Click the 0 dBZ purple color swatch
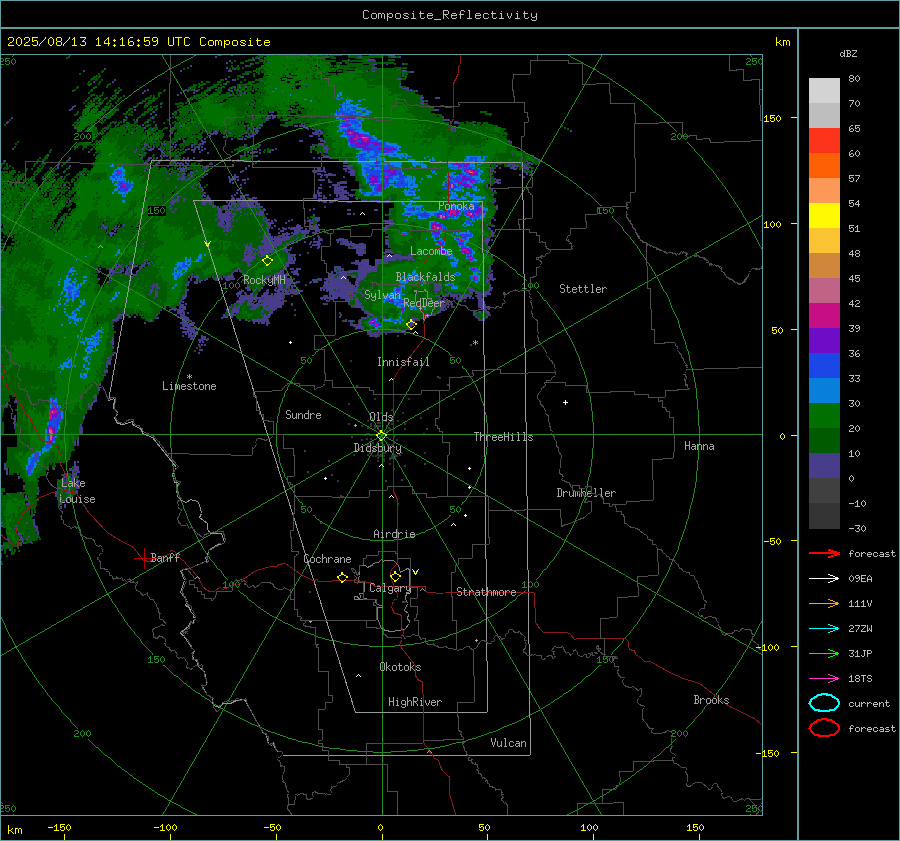 pyautogui.click(x=824, y=465)
